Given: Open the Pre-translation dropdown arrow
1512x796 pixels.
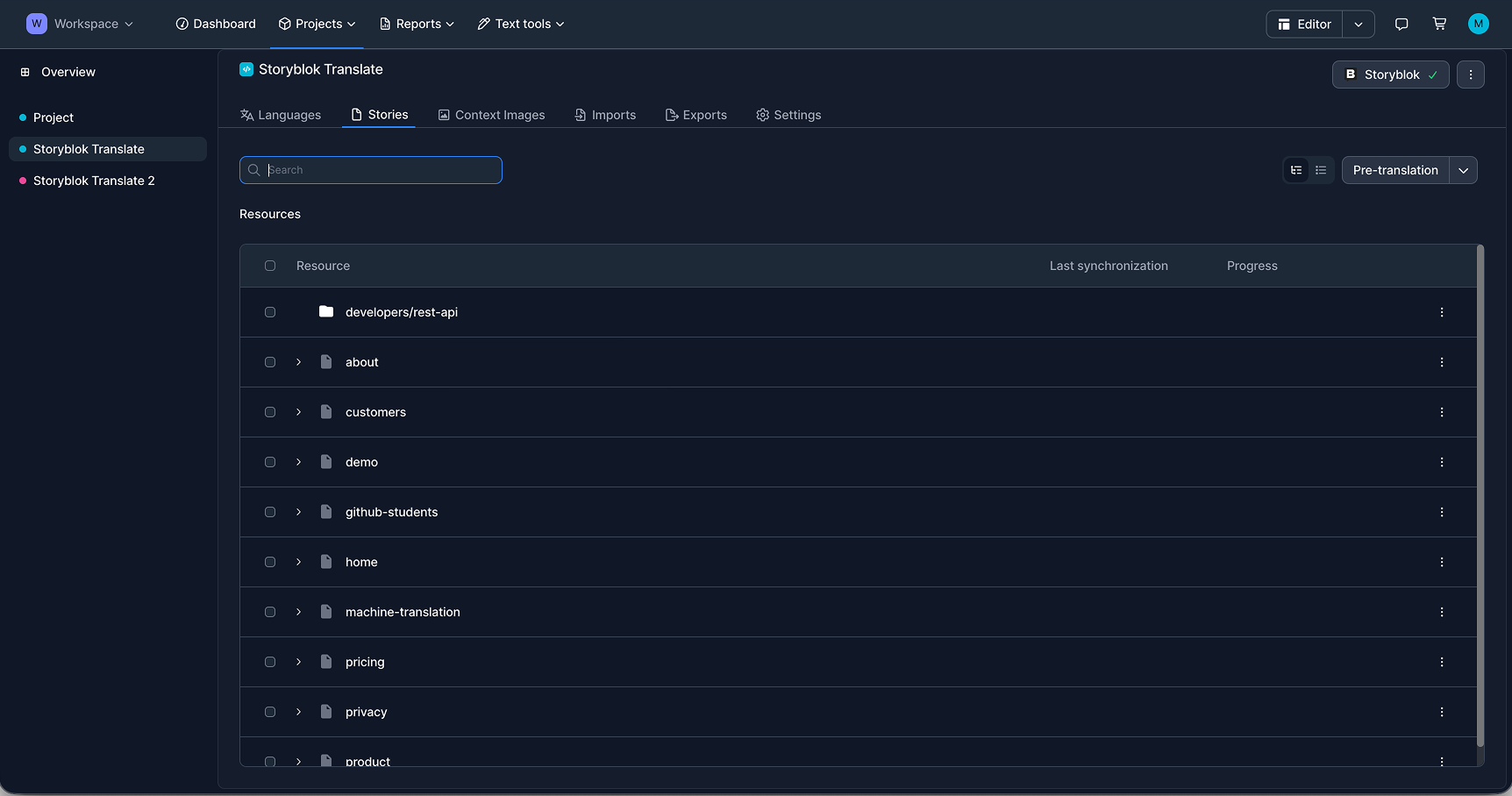Looking at the screenshot, I should point(1463,170).
